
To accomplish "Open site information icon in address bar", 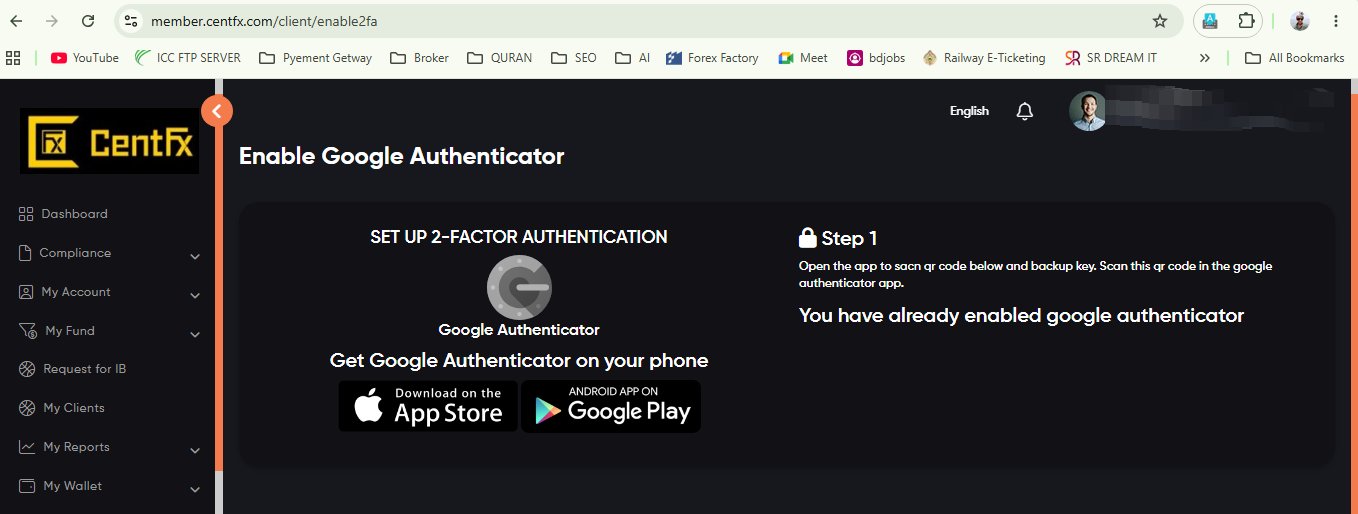I will [131, 21].
